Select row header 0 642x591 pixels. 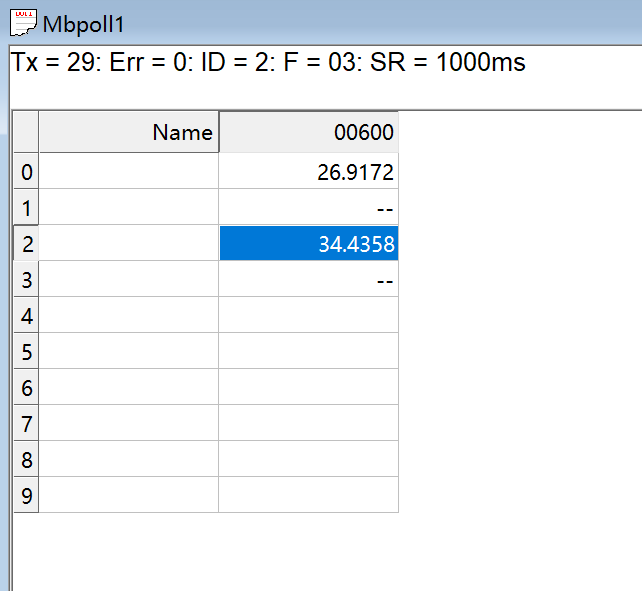[x=26, y=172]
